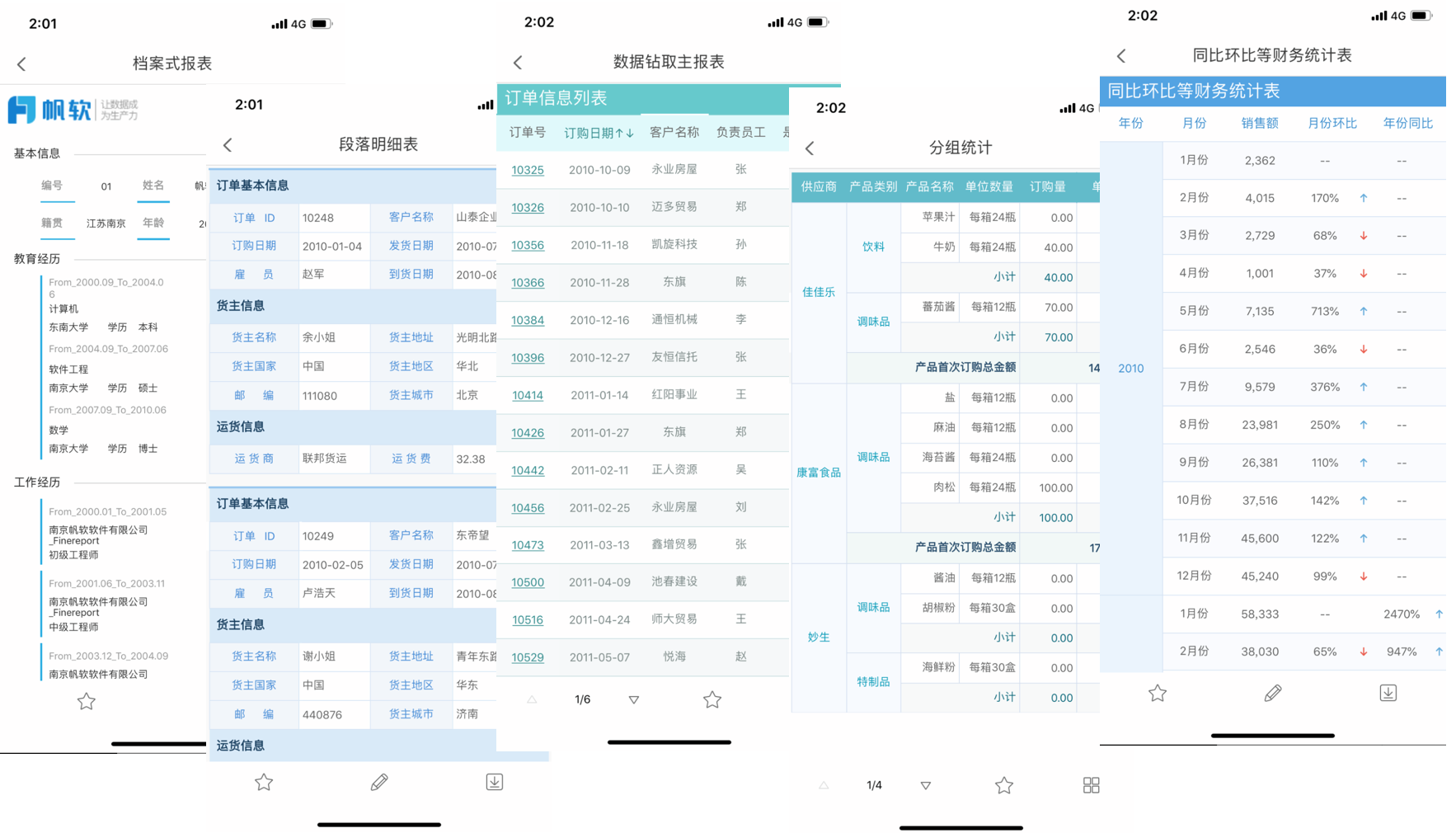Tap signal bars in 同比环比 screen status bar
Screen dimensions: 1456x833
coord(1379,16)
